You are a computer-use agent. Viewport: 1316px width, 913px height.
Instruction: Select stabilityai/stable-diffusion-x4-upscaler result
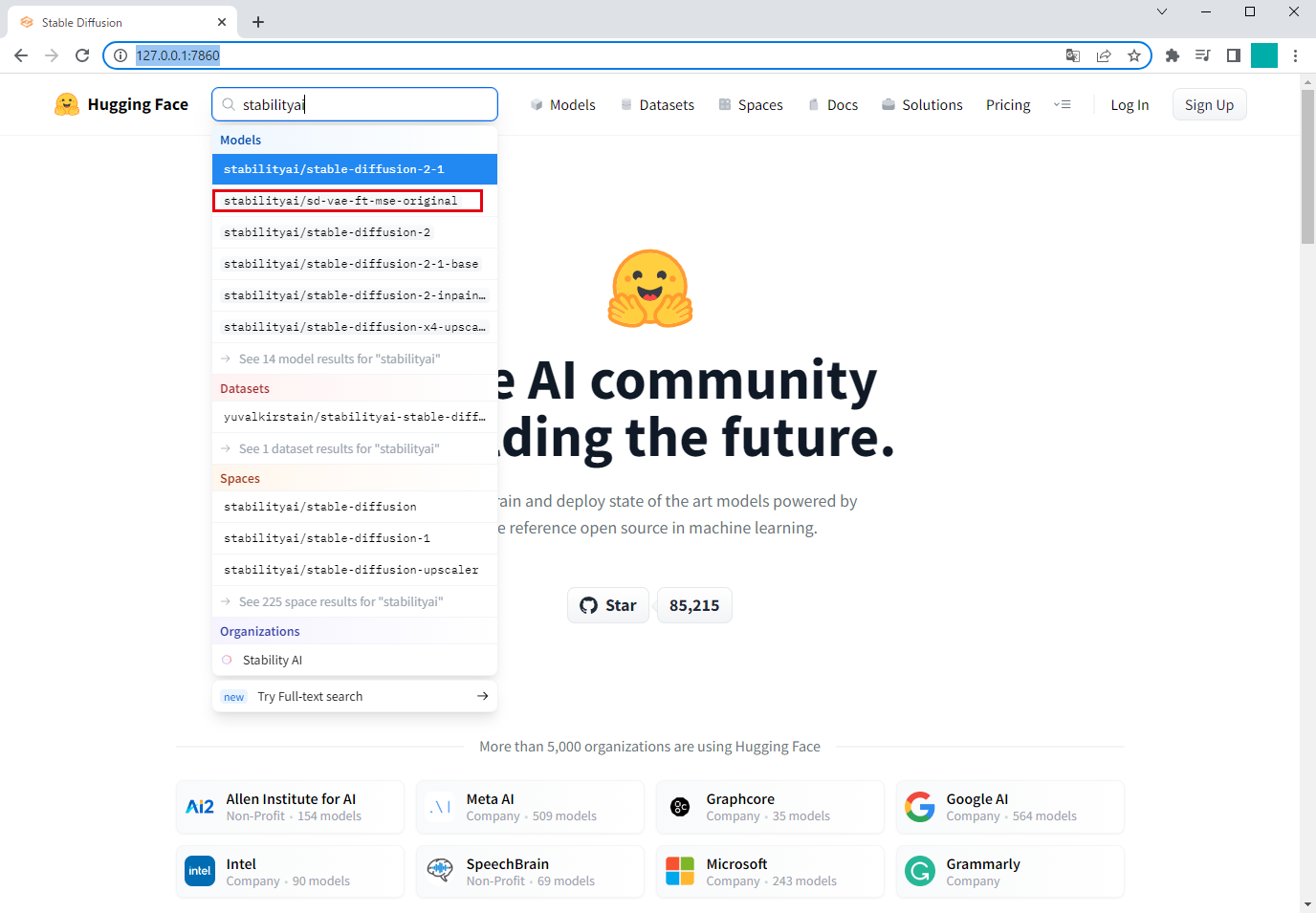(x=355, y=327)
